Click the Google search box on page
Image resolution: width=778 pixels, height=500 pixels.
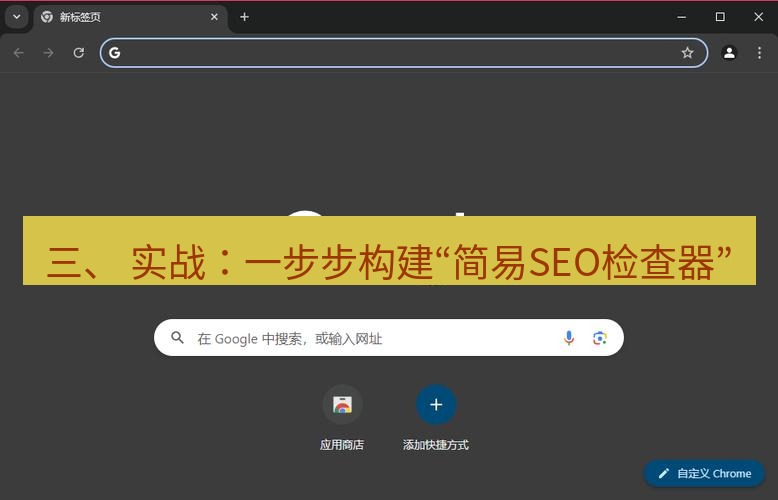click(389, 338)
